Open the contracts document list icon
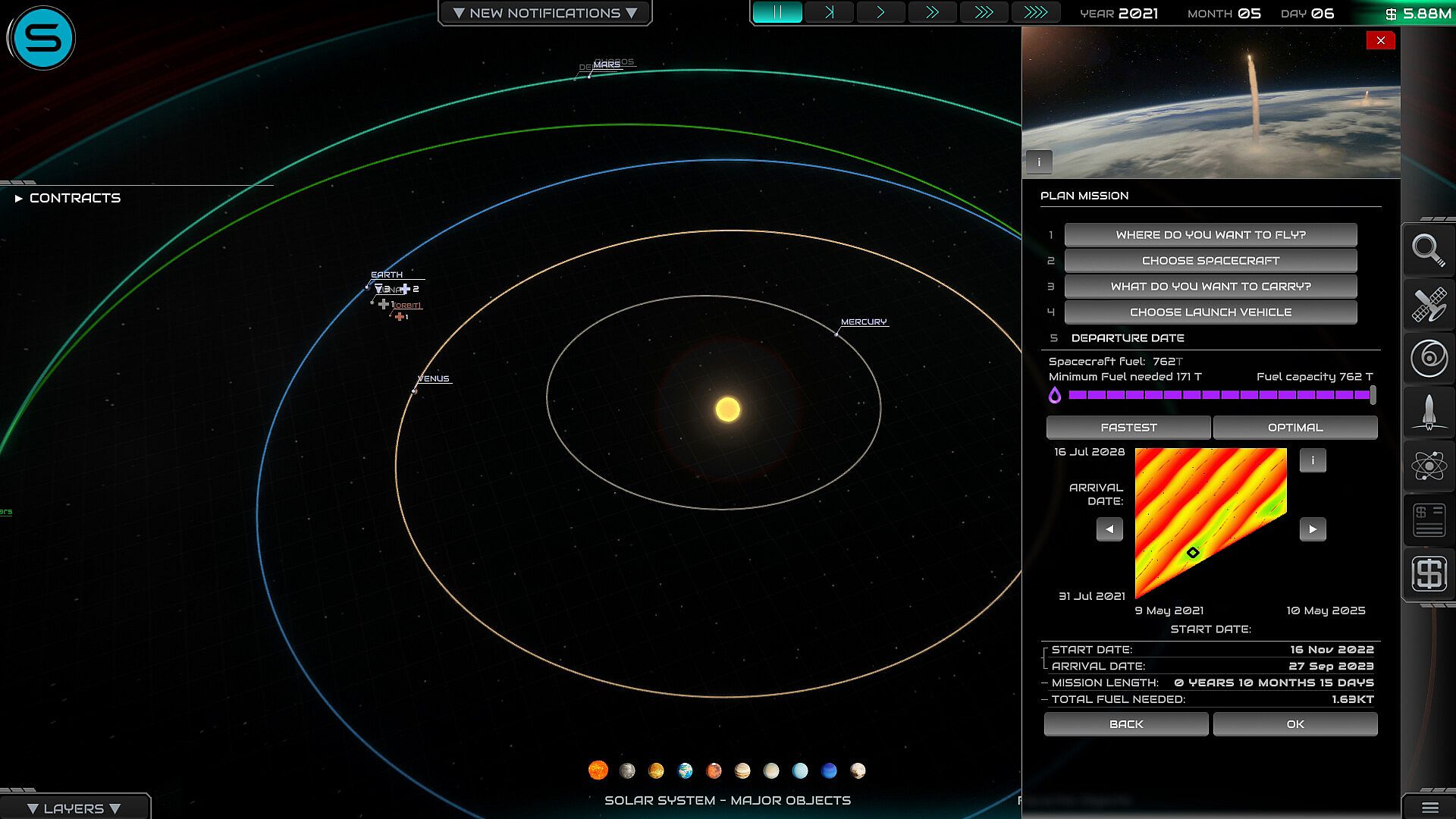 (x=1429, y=520)
